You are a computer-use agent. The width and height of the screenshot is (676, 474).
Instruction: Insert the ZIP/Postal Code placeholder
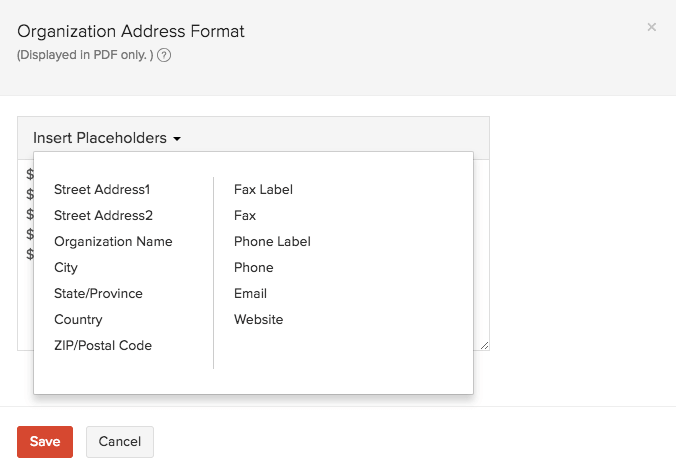(x=103, y=345)
